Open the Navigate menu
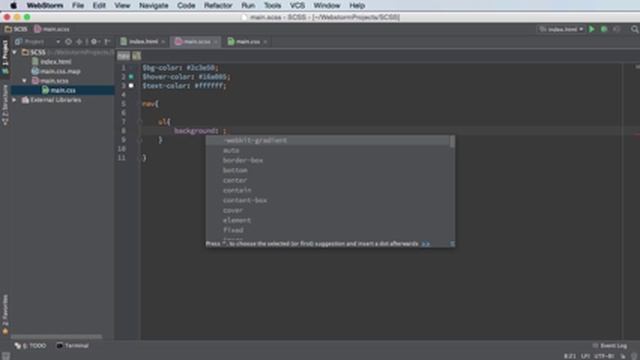 (x=153, y=5)
